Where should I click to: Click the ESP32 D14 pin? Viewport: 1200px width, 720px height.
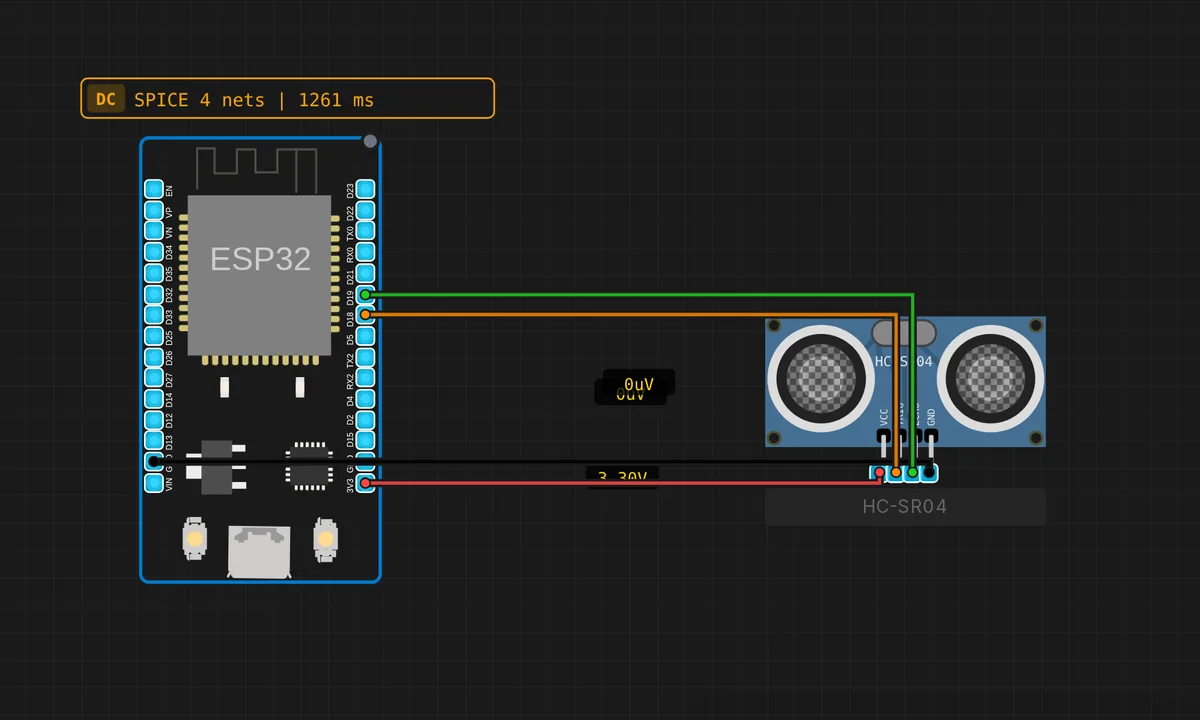(153, 399)
